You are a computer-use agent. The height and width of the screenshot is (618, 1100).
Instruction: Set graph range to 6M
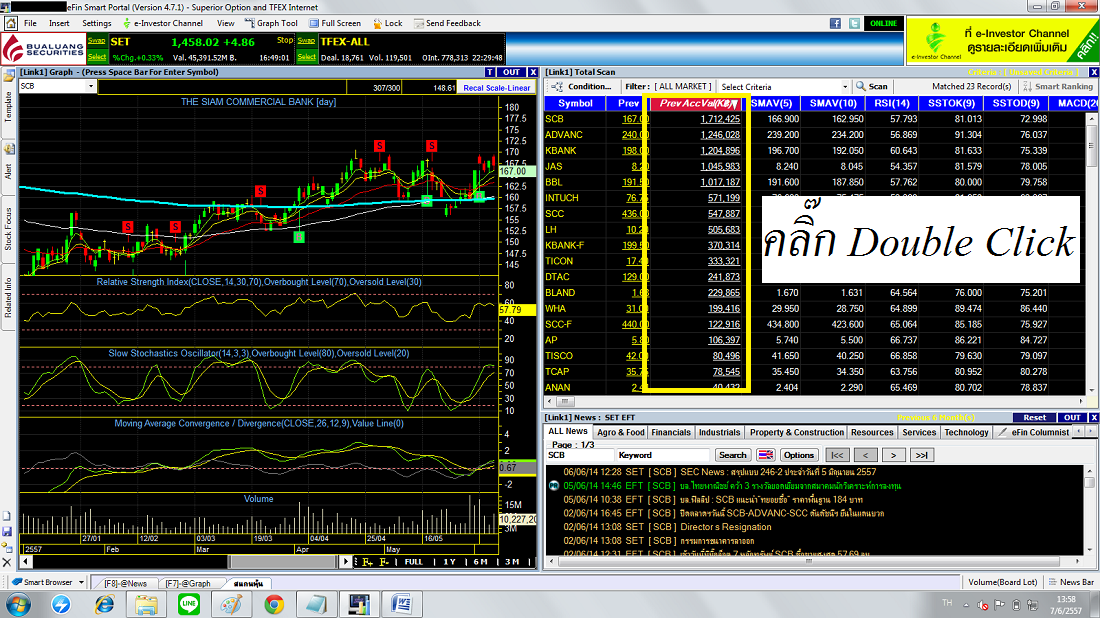(481, 562)
